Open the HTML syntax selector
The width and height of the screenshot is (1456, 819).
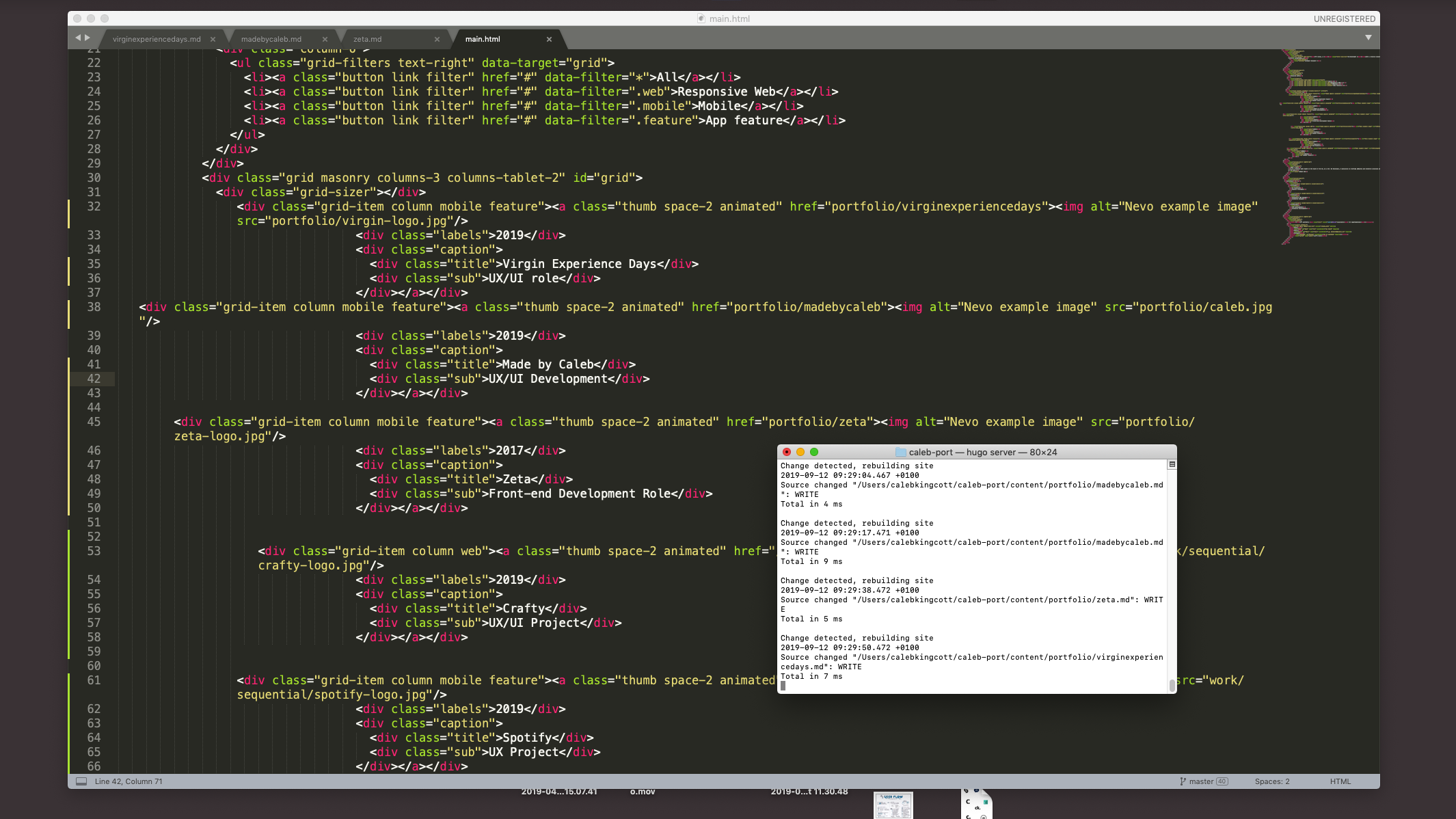click(1340, 781)
